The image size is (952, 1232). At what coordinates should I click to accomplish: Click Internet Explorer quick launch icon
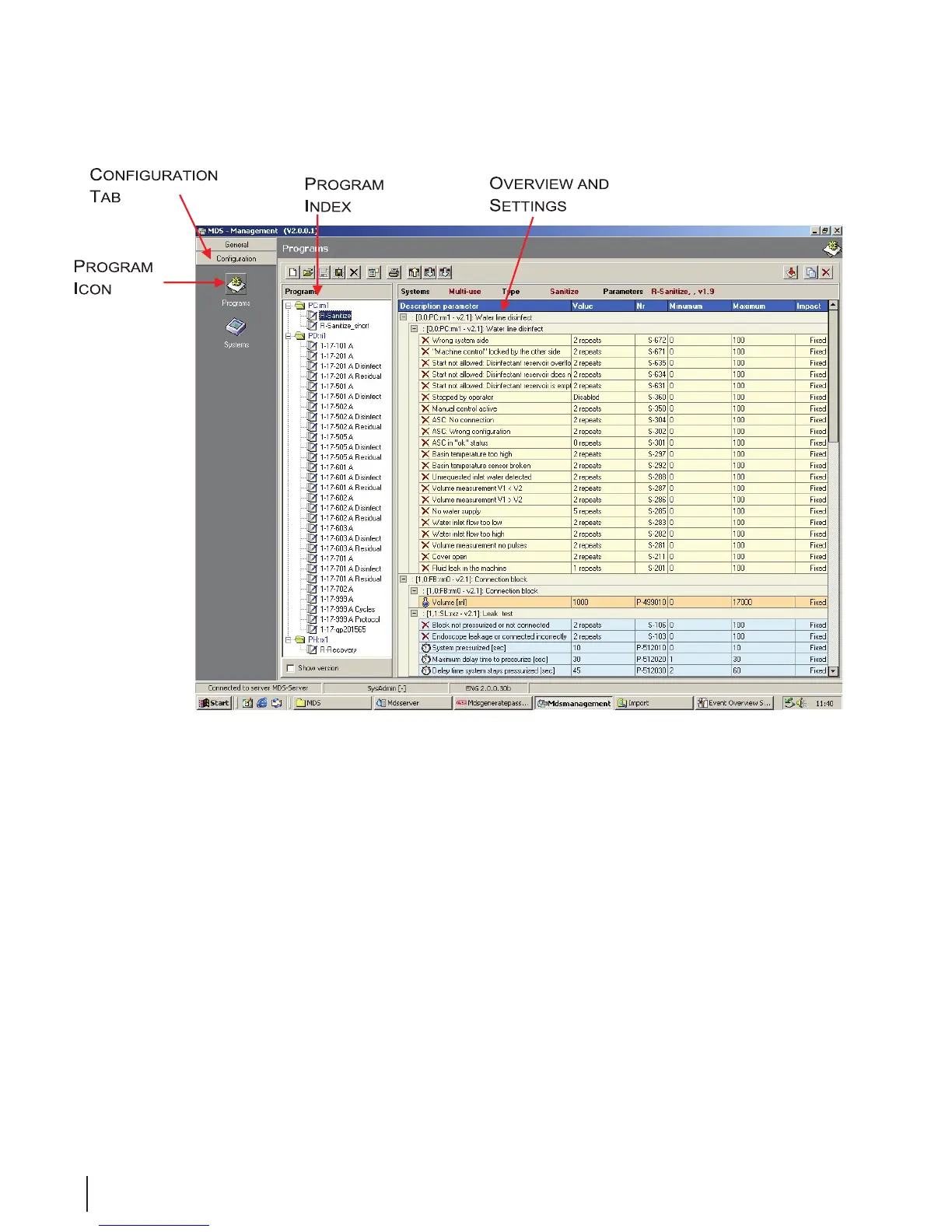[x=261, y=702]
